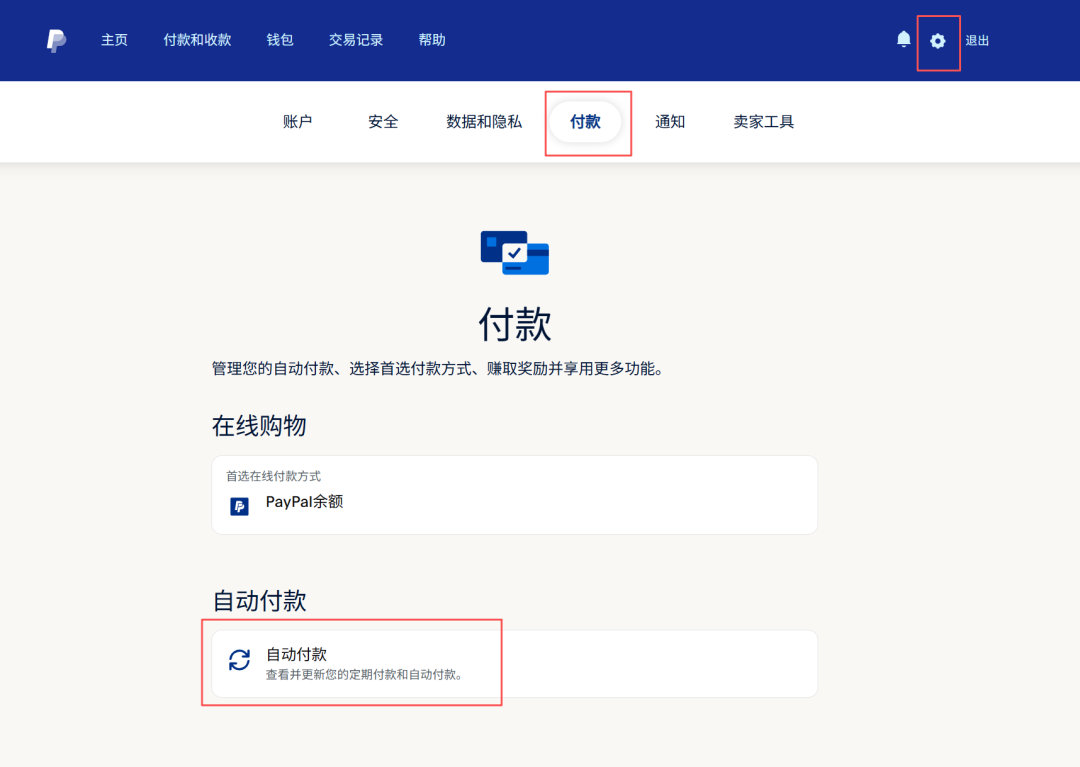The height and width of the screenshot is (767, 1080).
Task: Select 付款和收款 in the top navigation
Action: point(196,40)
